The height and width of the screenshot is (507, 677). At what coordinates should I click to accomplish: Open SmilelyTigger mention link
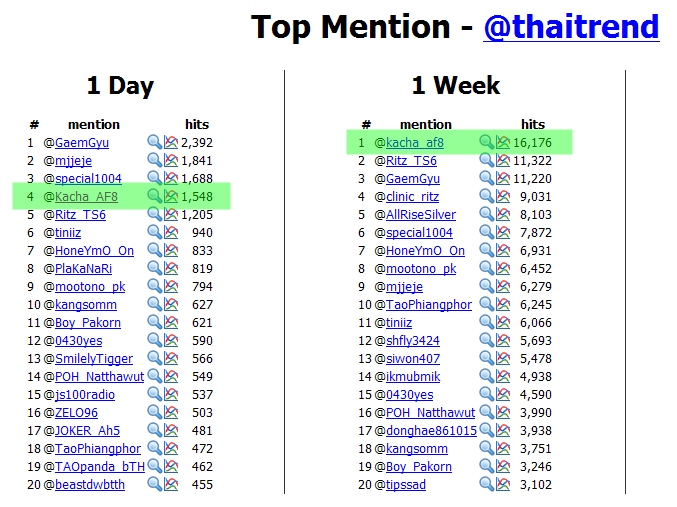click(94, 358)
